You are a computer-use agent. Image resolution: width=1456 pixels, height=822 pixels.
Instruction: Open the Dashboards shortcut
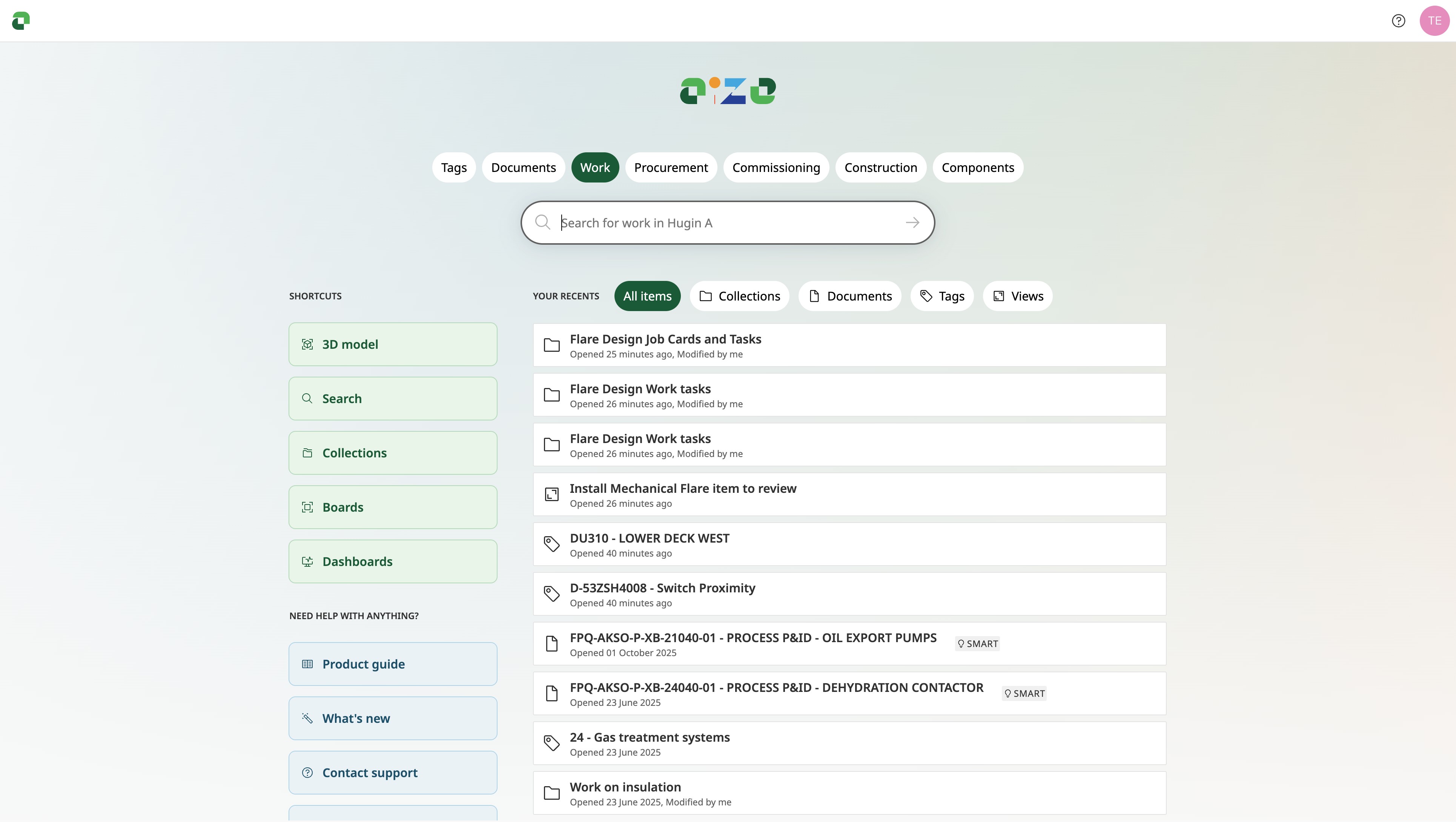point(392,561)
